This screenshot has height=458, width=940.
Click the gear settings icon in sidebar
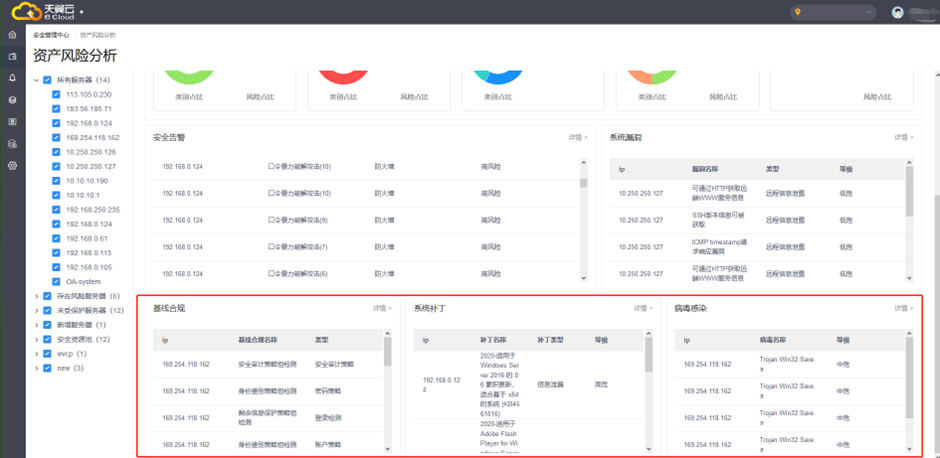click(12, 165)
